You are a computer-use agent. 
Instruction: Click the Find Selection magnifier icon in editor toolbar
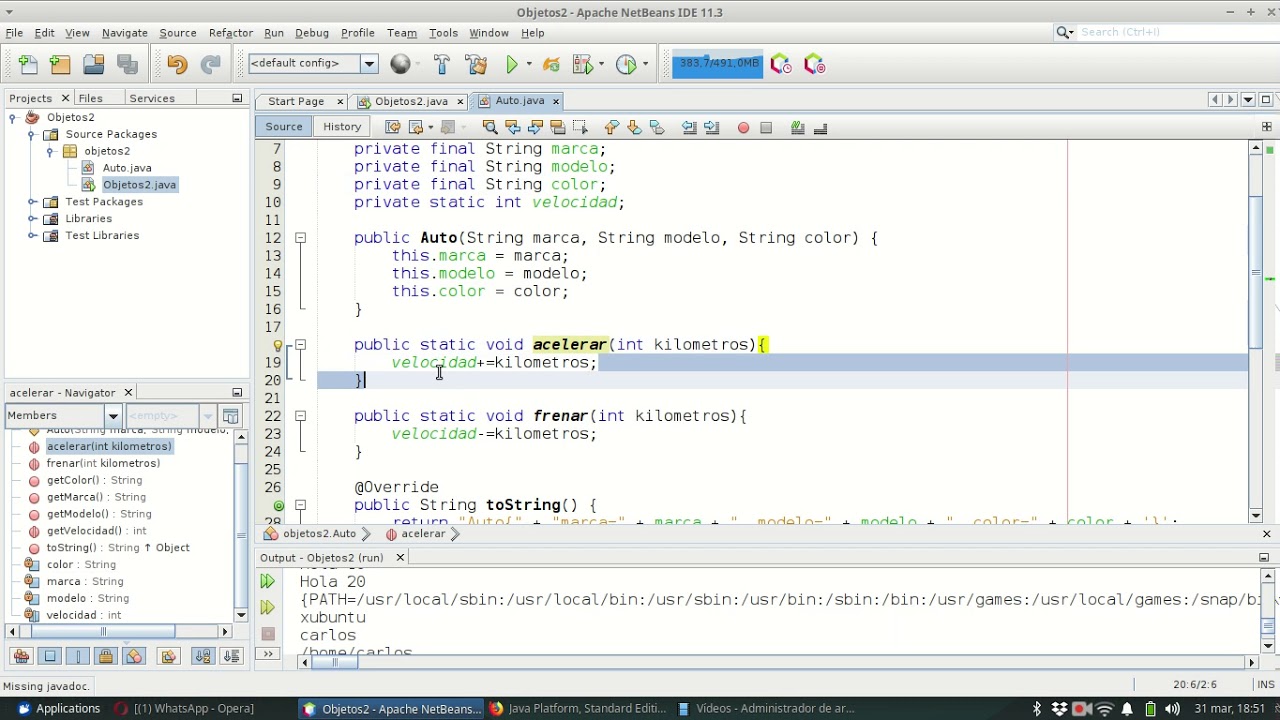[x=490, y=127]
